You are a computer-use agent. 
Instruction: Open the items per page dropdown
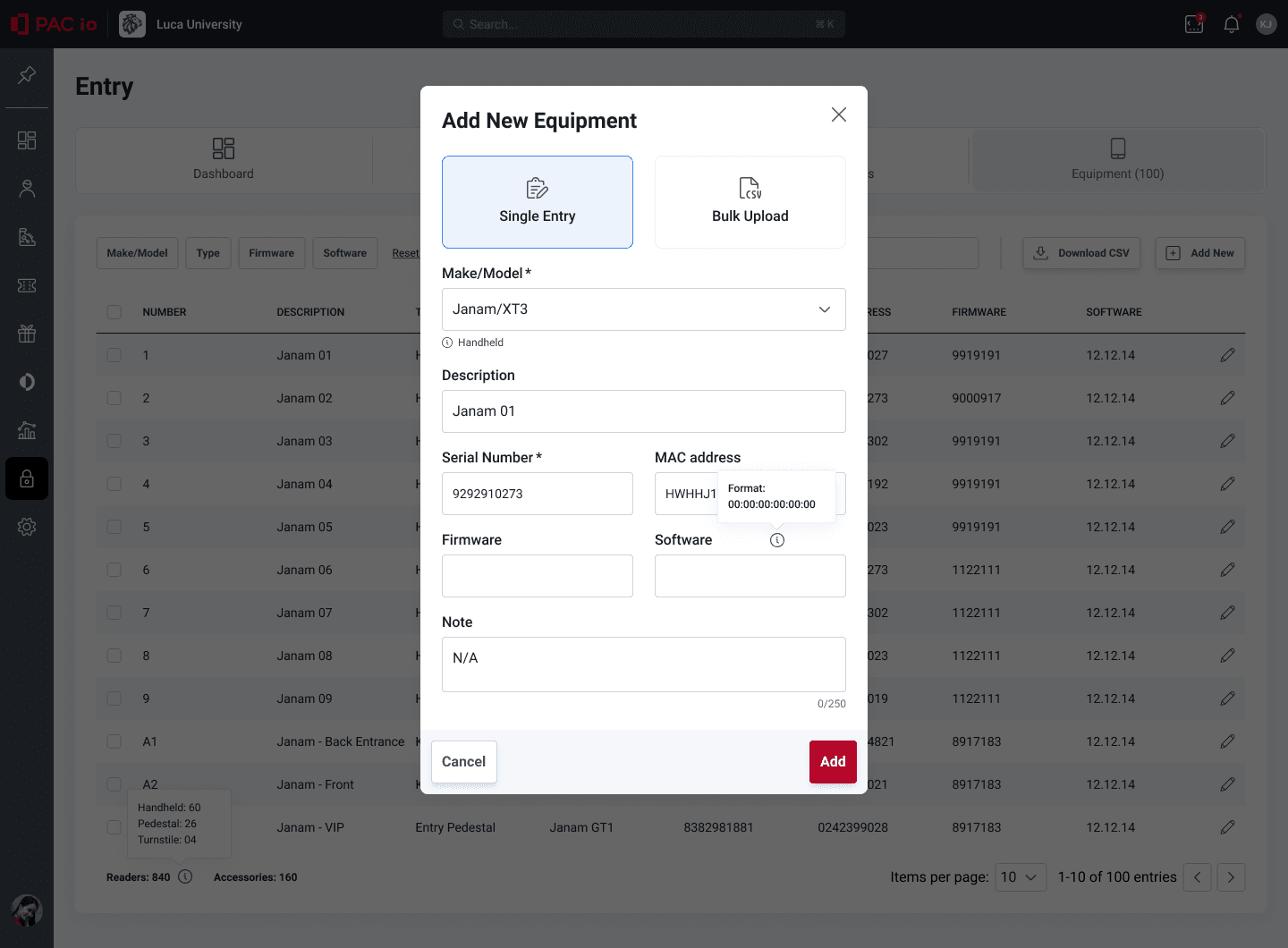pos(1021,877)
